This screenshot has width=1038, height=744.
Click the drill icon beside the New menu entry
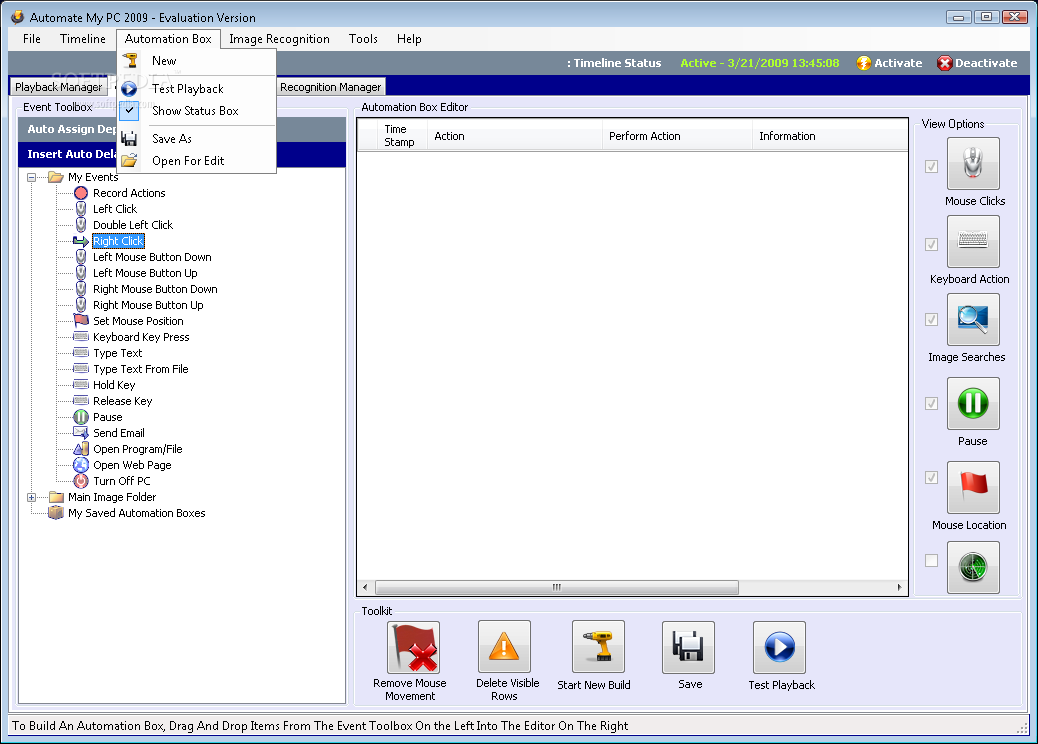130,61
